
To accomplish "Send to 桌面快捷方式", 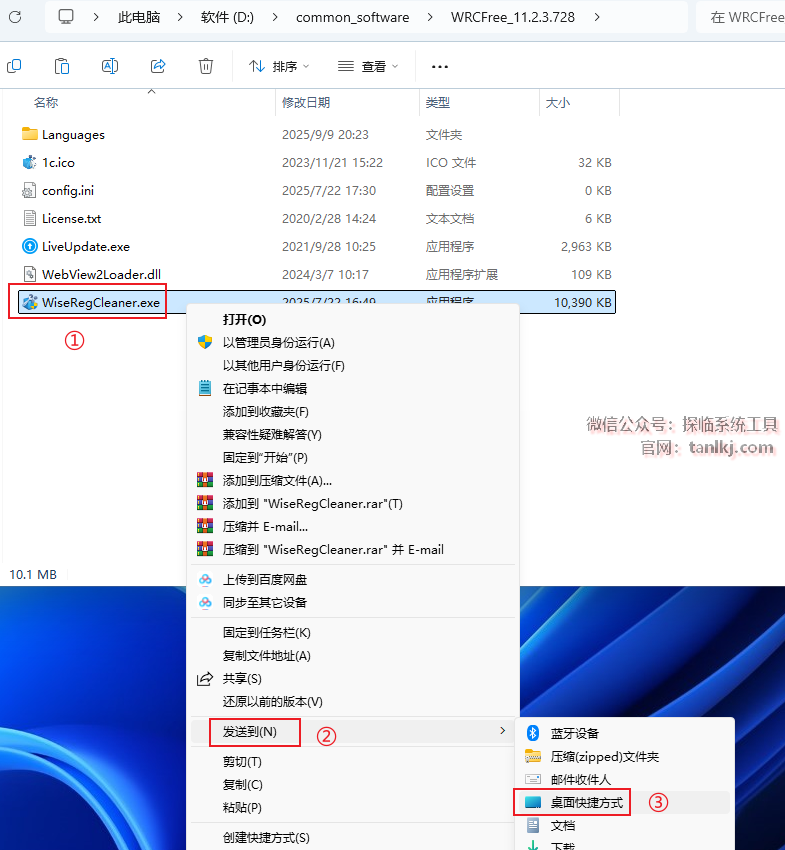I will pyautogui.click(x=624, y=802).
